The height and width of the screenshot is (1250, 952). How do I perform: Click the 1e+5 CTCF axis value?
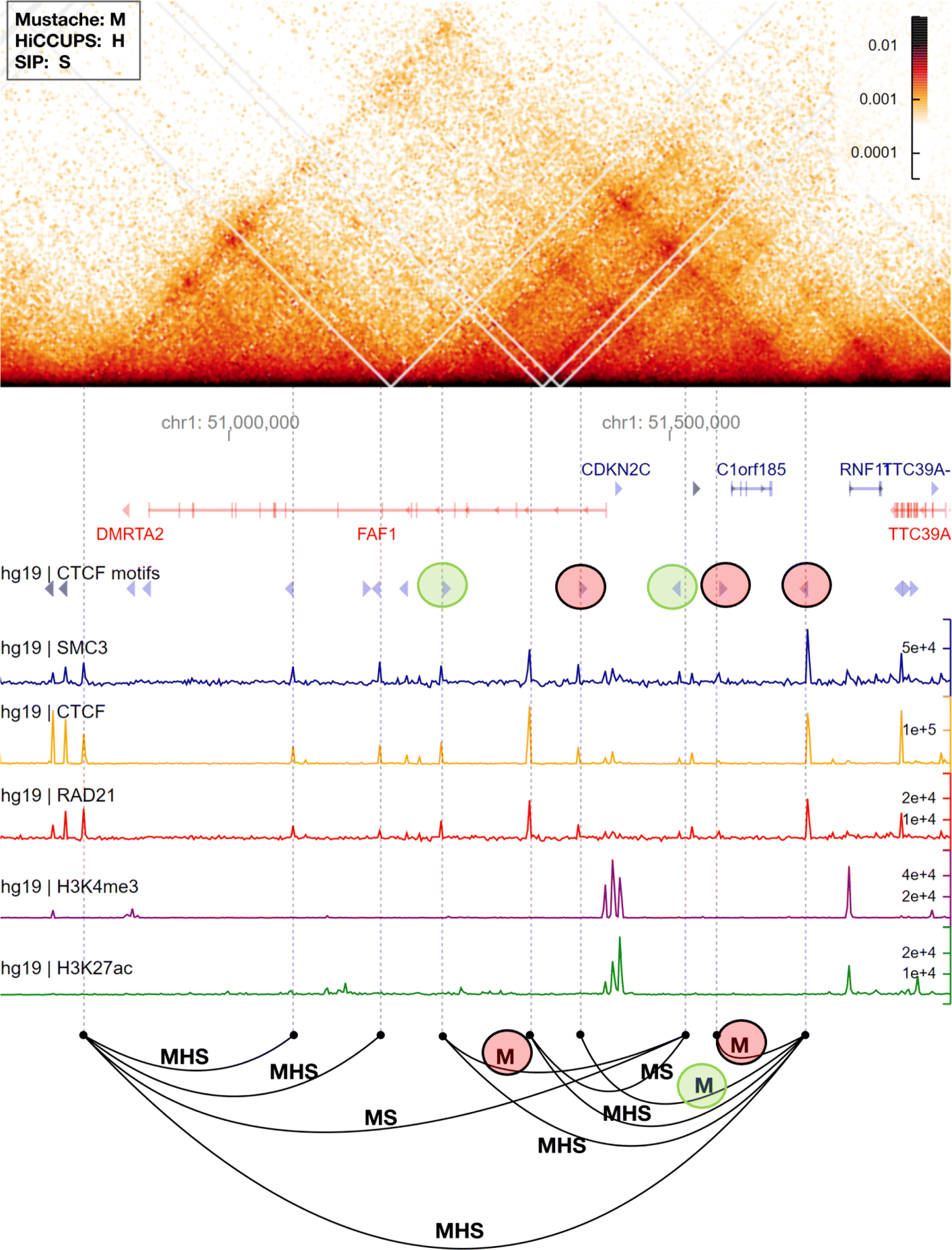point(919,730)
